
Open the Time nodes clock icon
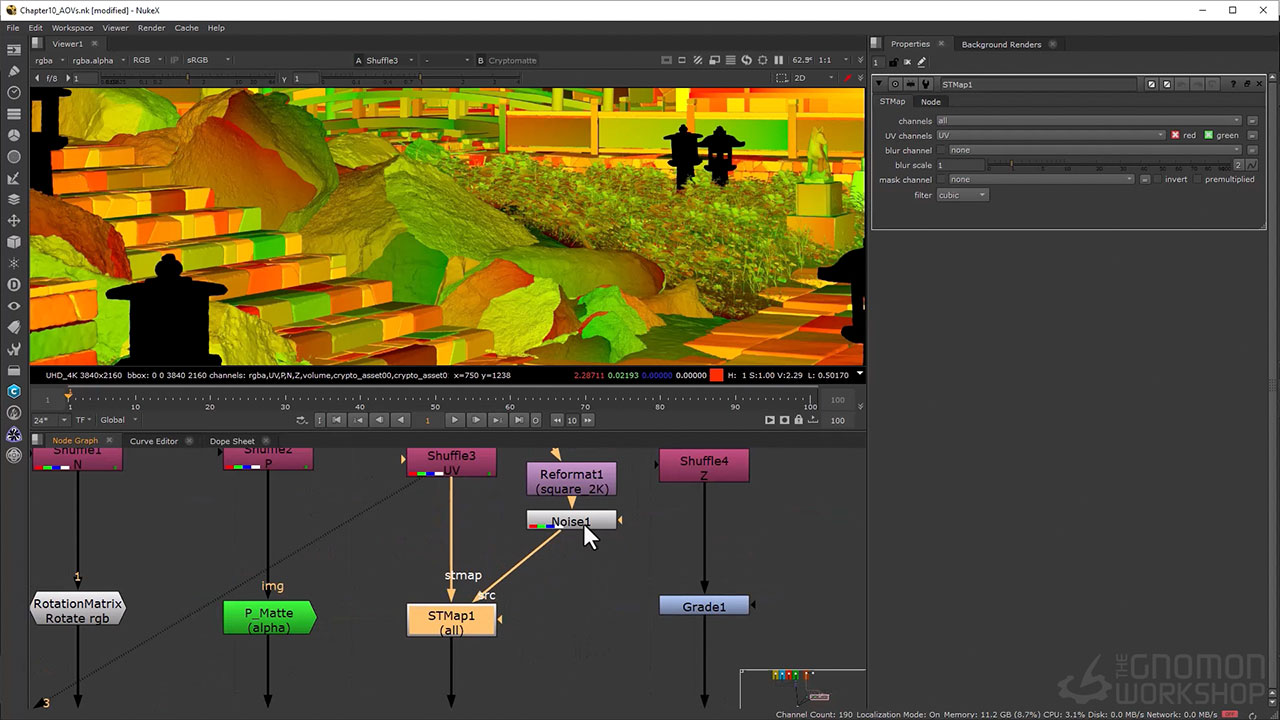pos(14,92)
